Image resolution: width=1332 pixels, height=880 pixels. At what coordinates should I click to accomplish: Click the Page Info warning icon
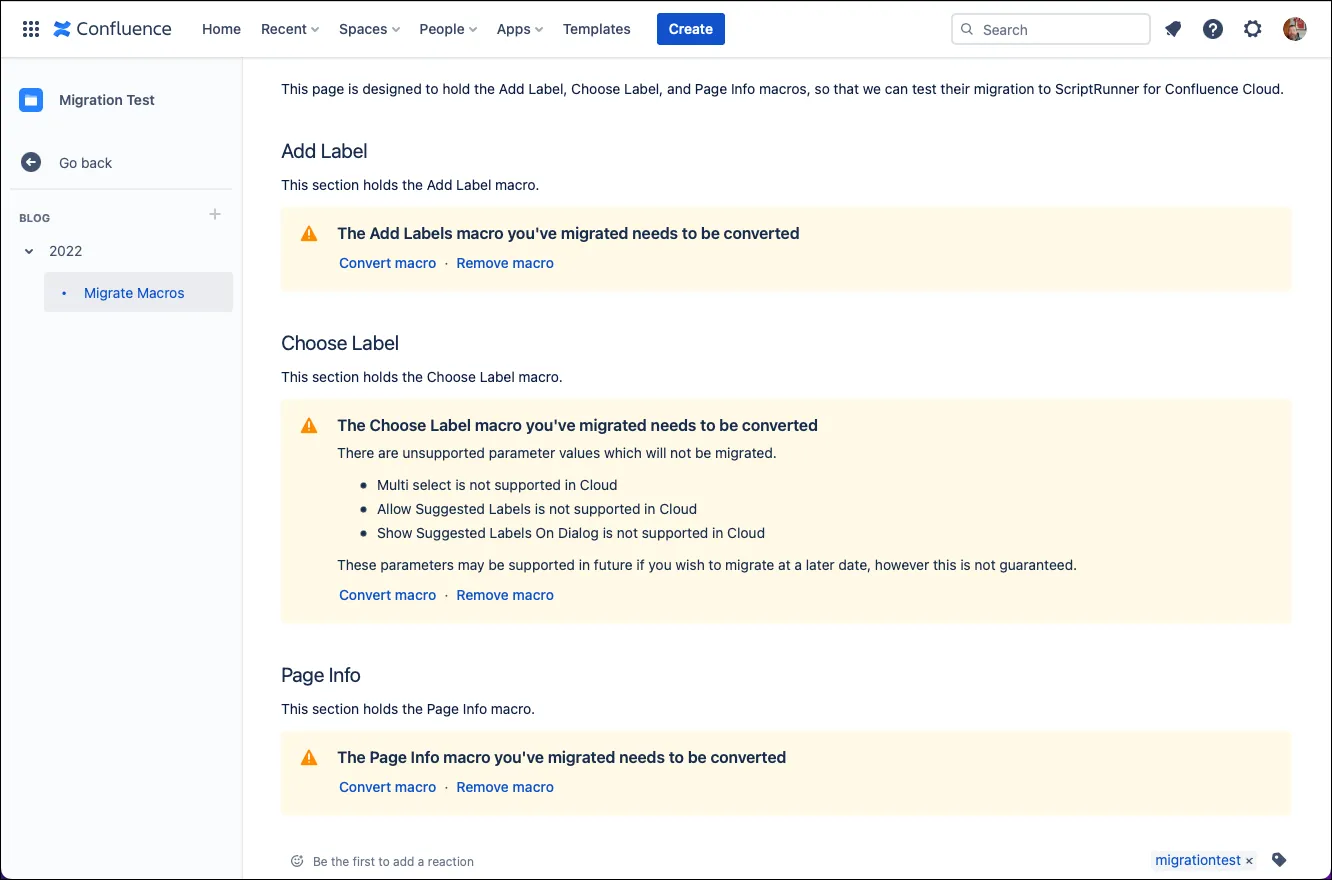pyautogui.click(x=309, y=757)
